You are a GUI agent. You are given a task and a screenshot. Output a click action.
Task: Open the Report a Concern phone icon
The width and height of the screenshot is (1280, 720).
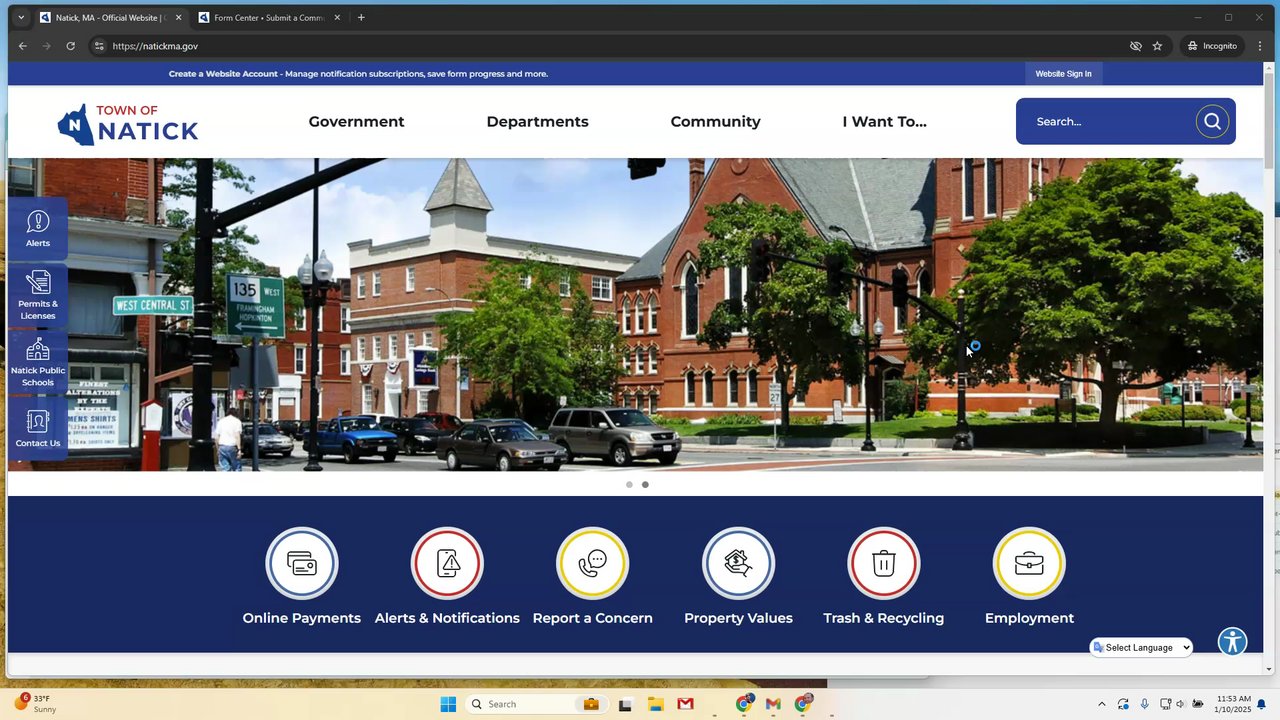click(x=593, y=563)
